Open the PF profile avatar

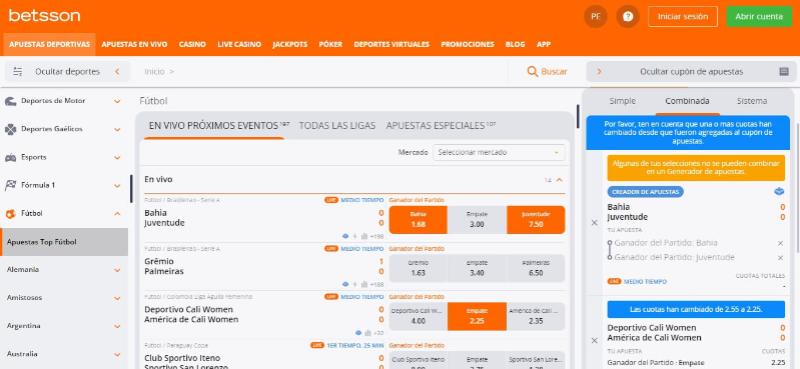click(x=595, y=16)
